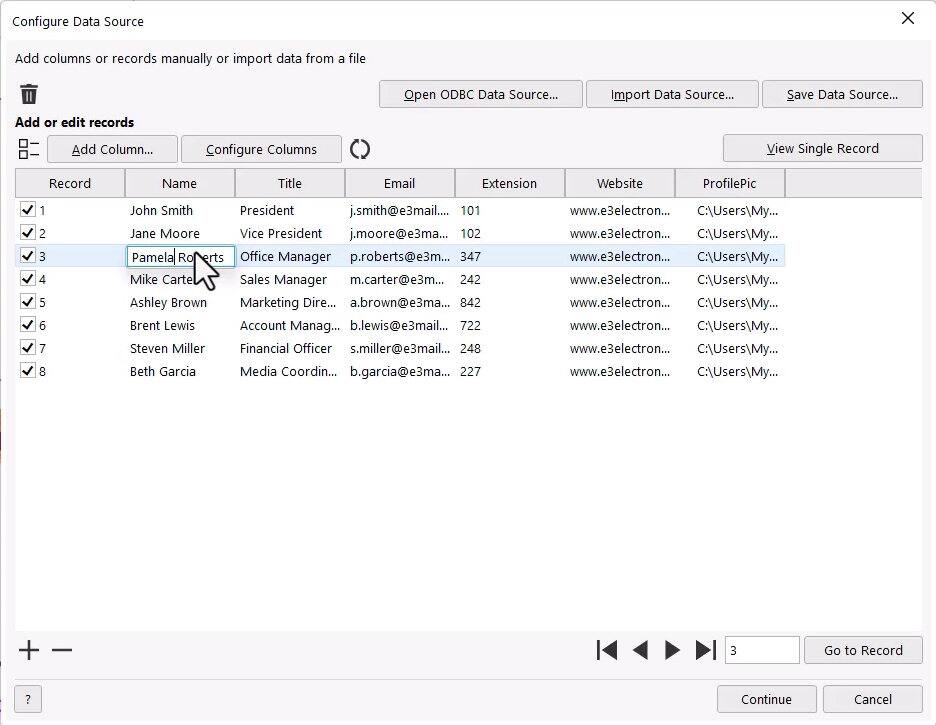The image size is (936, 725).
Task: Refresh the records with the circular arrows icon
Action: [359, 148]
